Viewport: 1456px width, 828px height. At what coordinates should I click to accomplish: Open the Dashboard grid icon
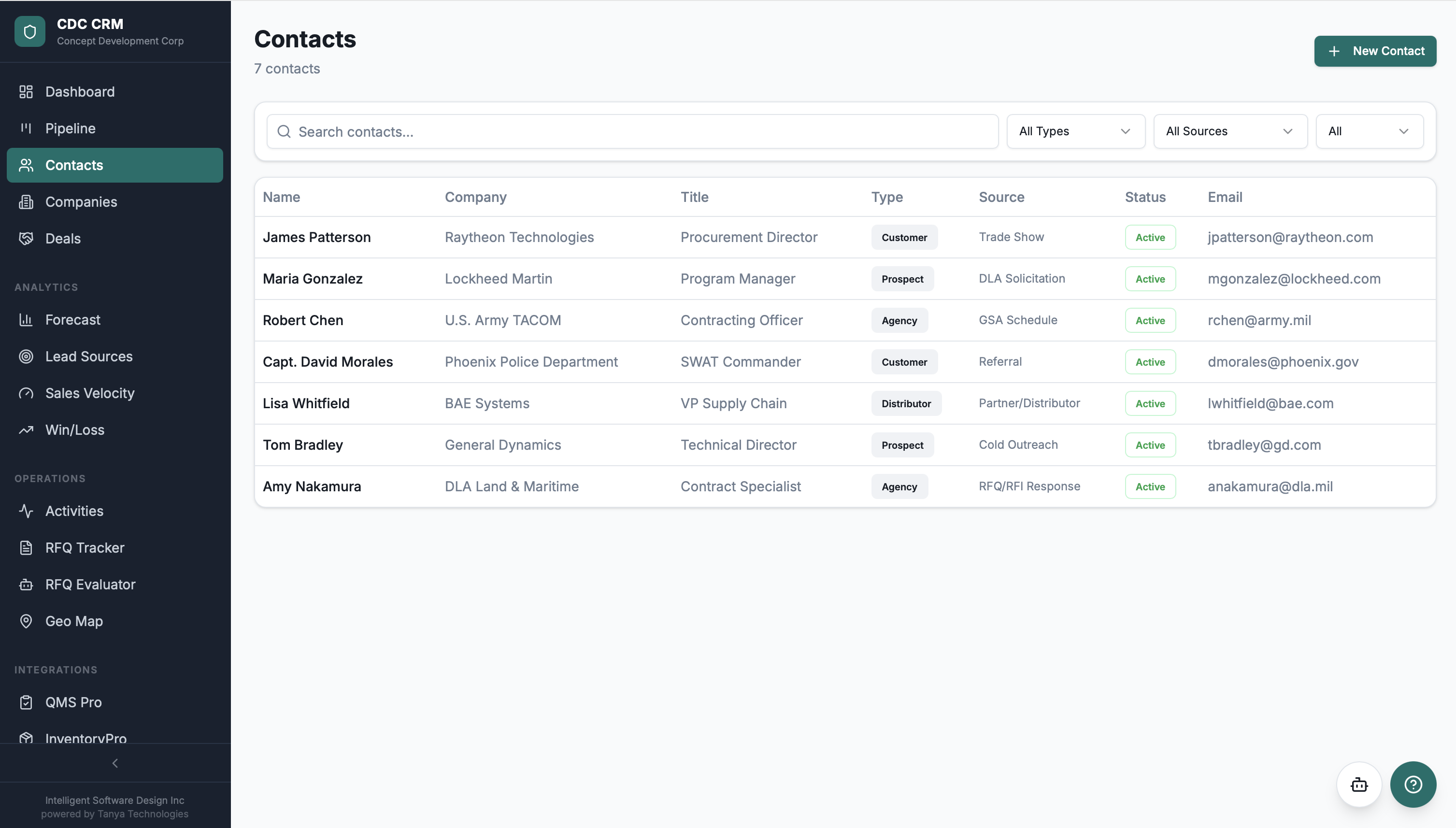[x=26, y=92]
